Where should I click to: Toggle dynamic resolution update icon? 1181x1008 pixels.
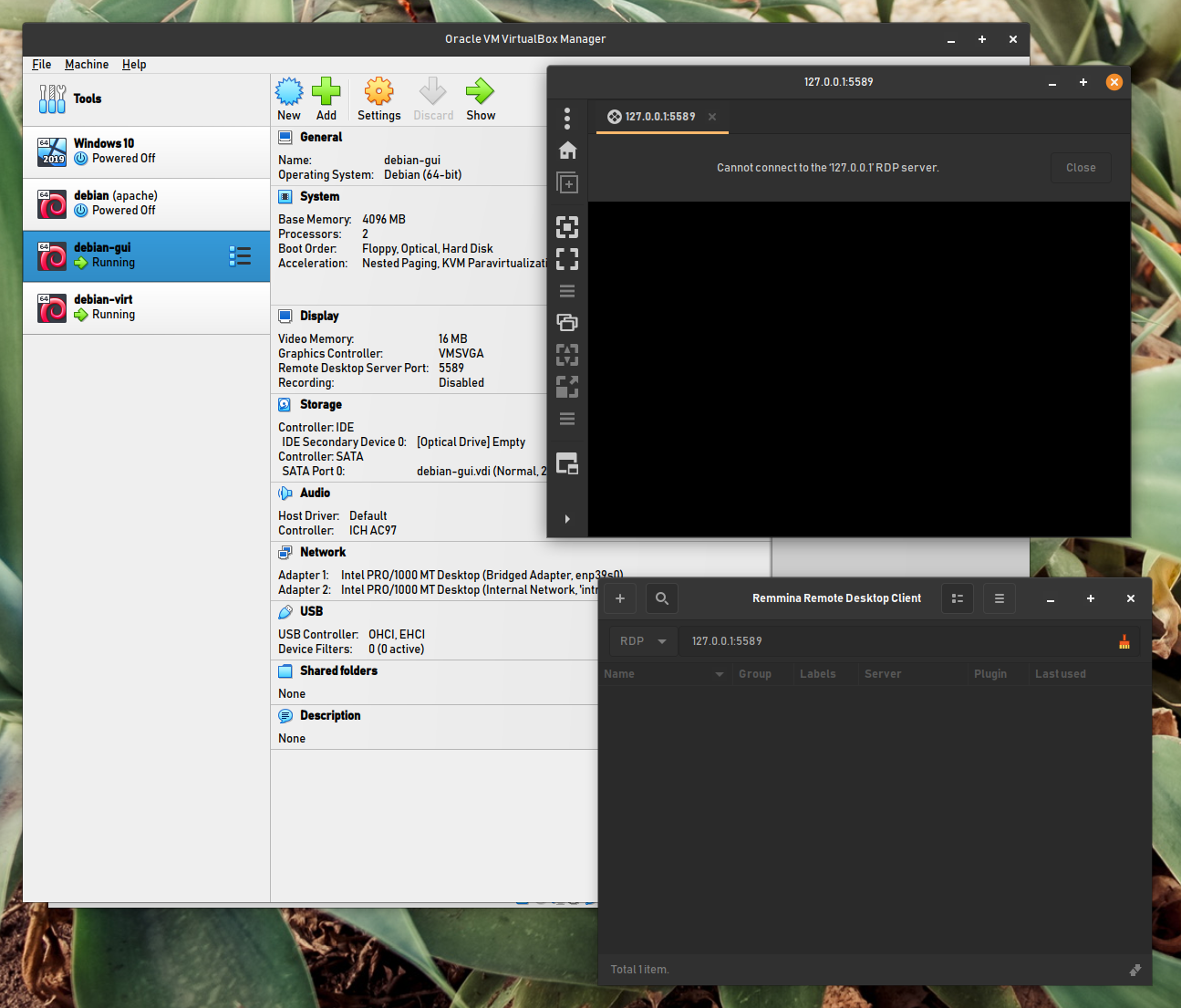(x=567, y=355)
